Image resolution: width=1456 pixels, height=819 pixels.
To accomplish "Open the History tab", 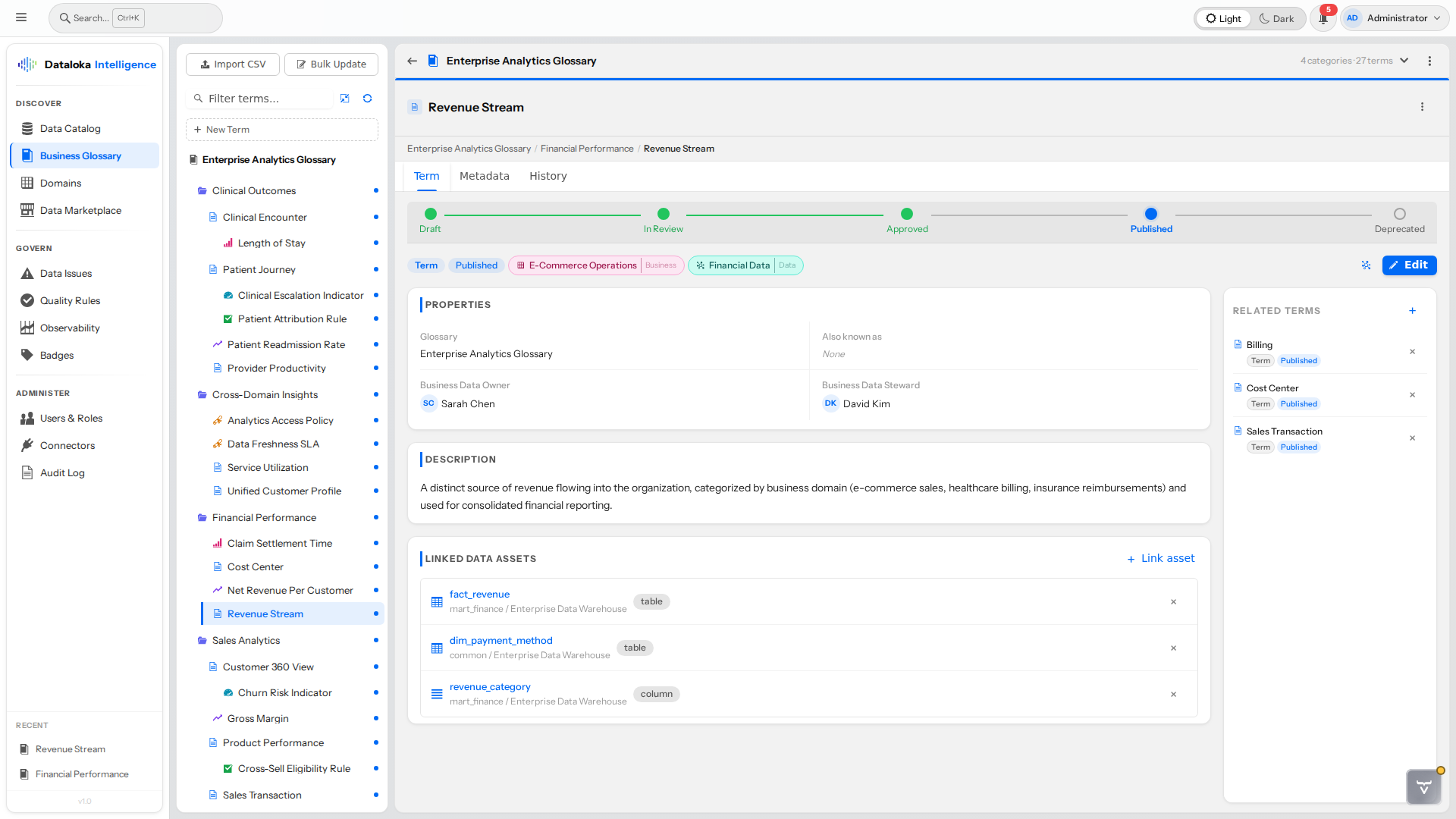I will (x=548, y=176).
